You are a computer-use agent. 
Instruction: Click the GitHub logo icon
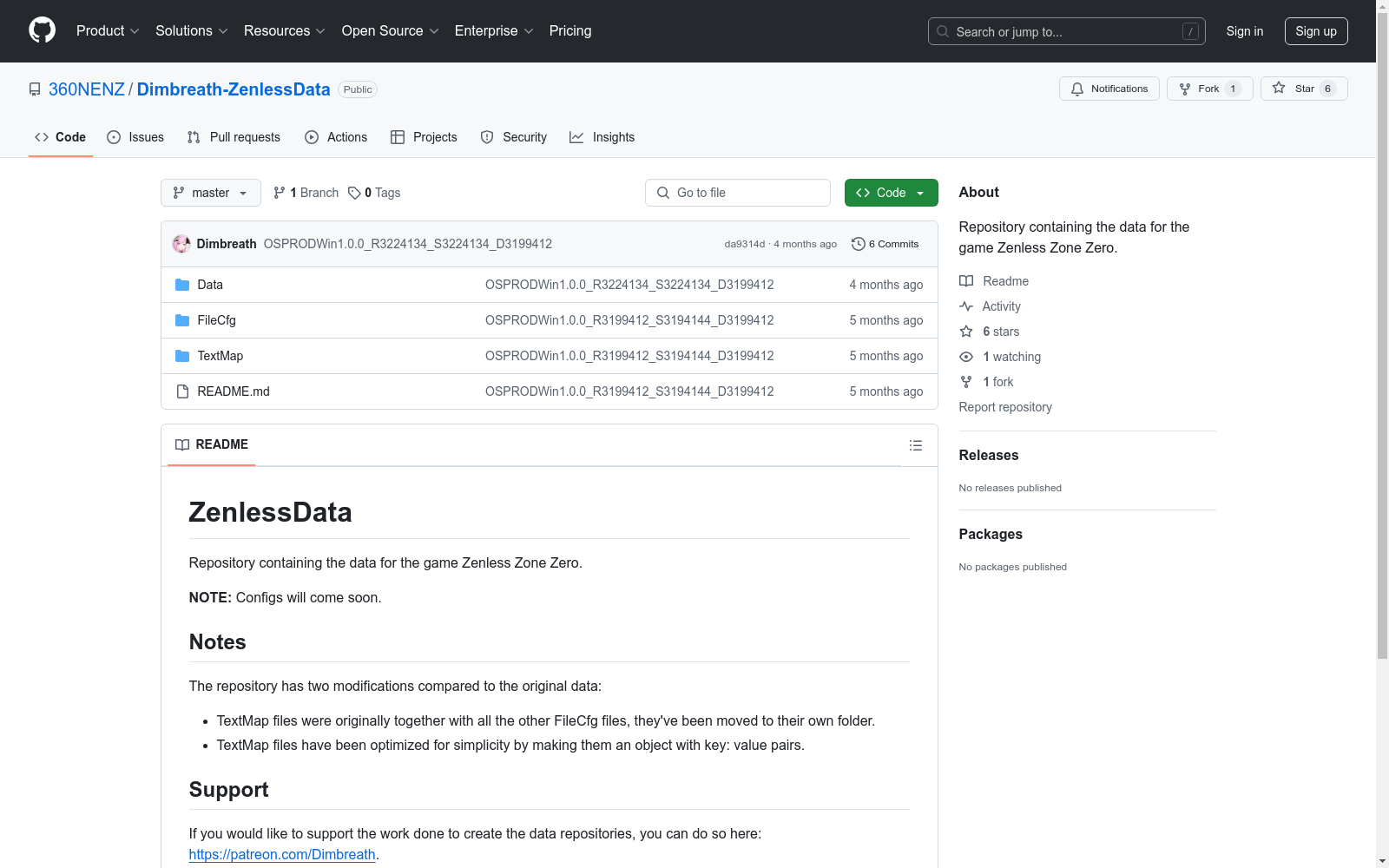(42, 30)
